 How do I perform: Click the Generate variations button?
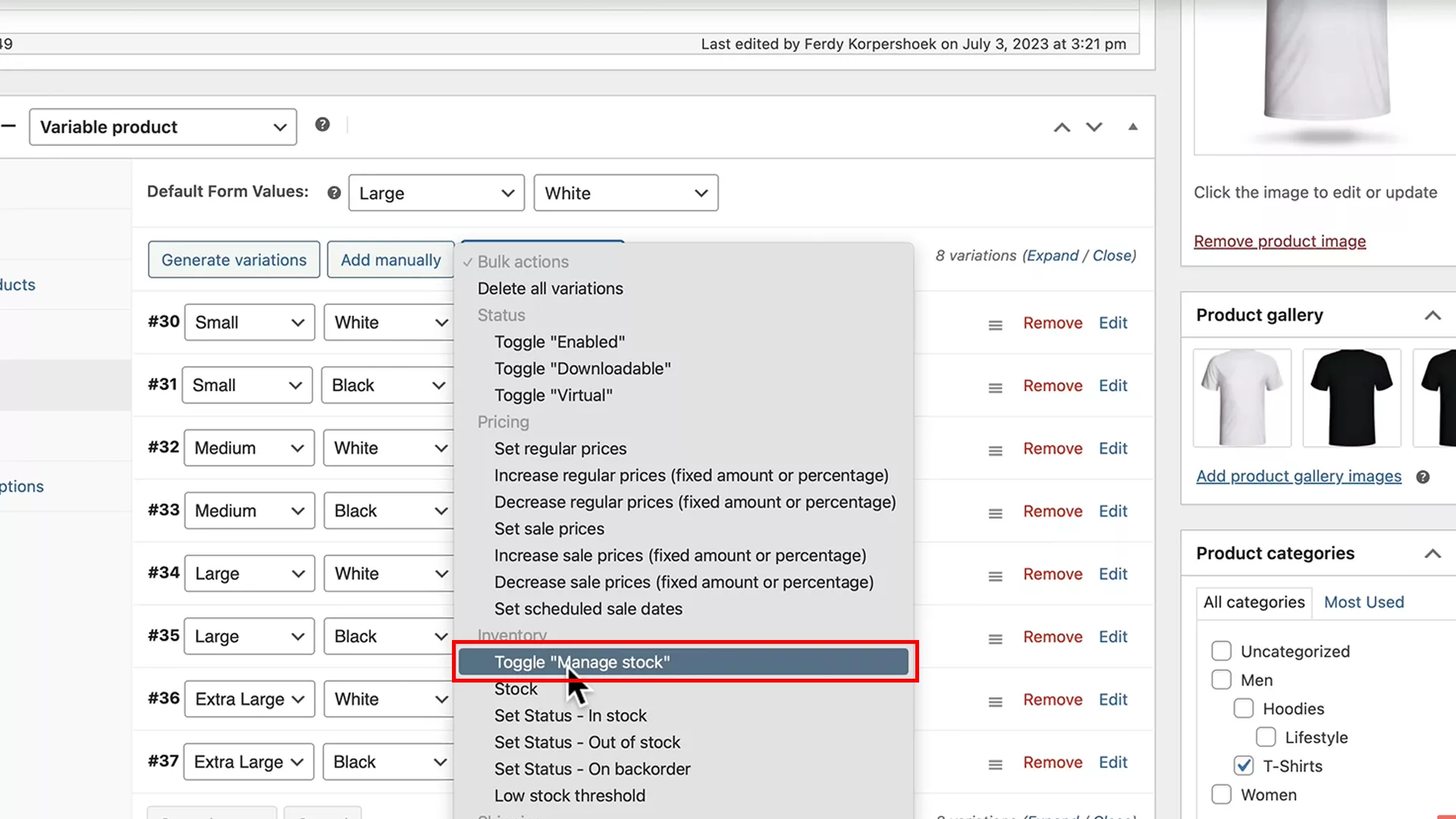tap(233, 259)
